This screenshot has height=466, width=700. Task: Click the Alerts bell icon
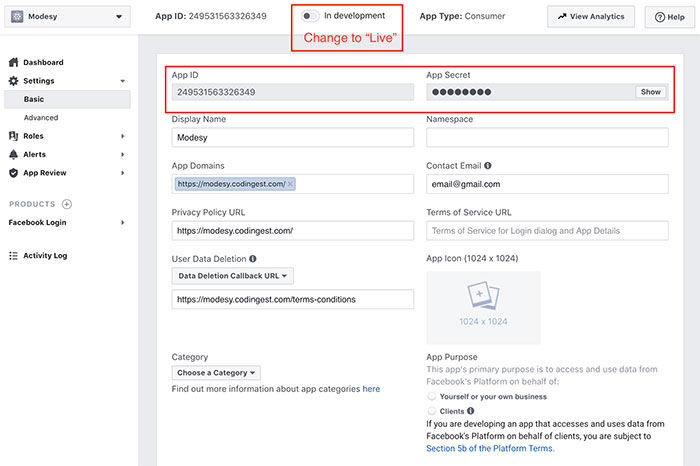click(x=14, y=154)
